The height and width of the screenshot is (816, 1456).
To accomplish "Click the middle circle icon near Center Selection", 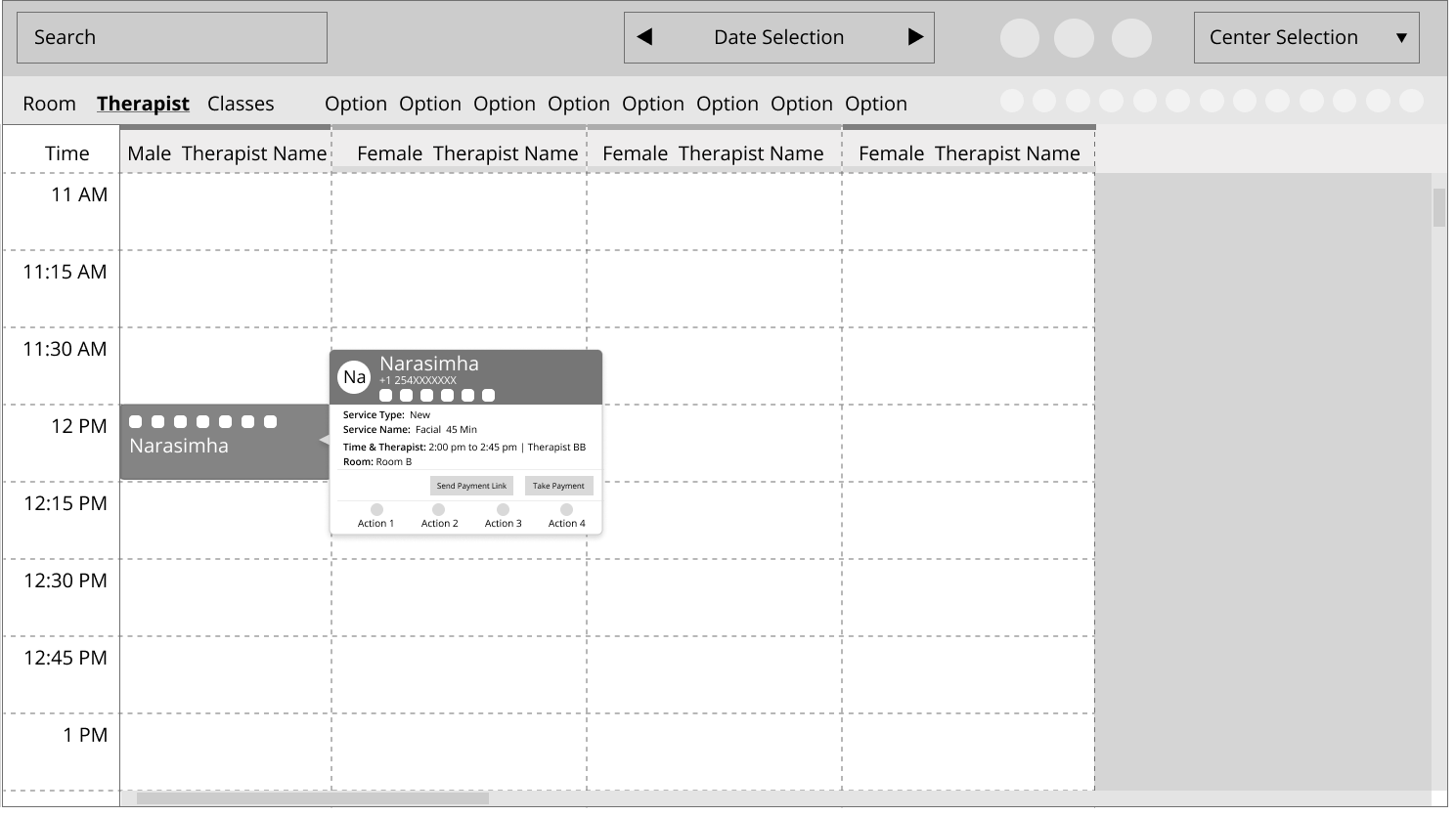I will click(1076, 37).
